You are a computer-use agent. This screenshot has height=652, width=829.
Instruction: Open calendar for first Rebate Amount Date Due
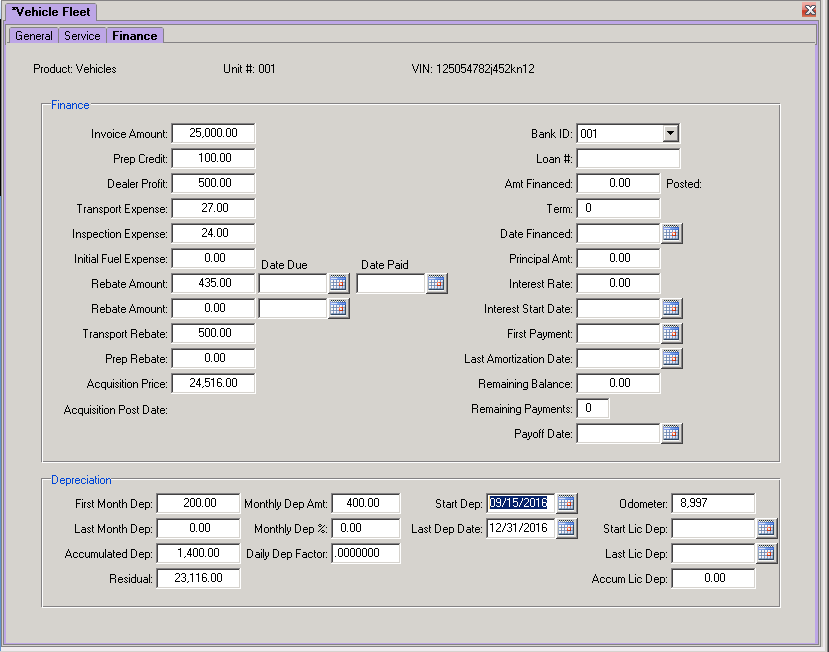point(338,283)
